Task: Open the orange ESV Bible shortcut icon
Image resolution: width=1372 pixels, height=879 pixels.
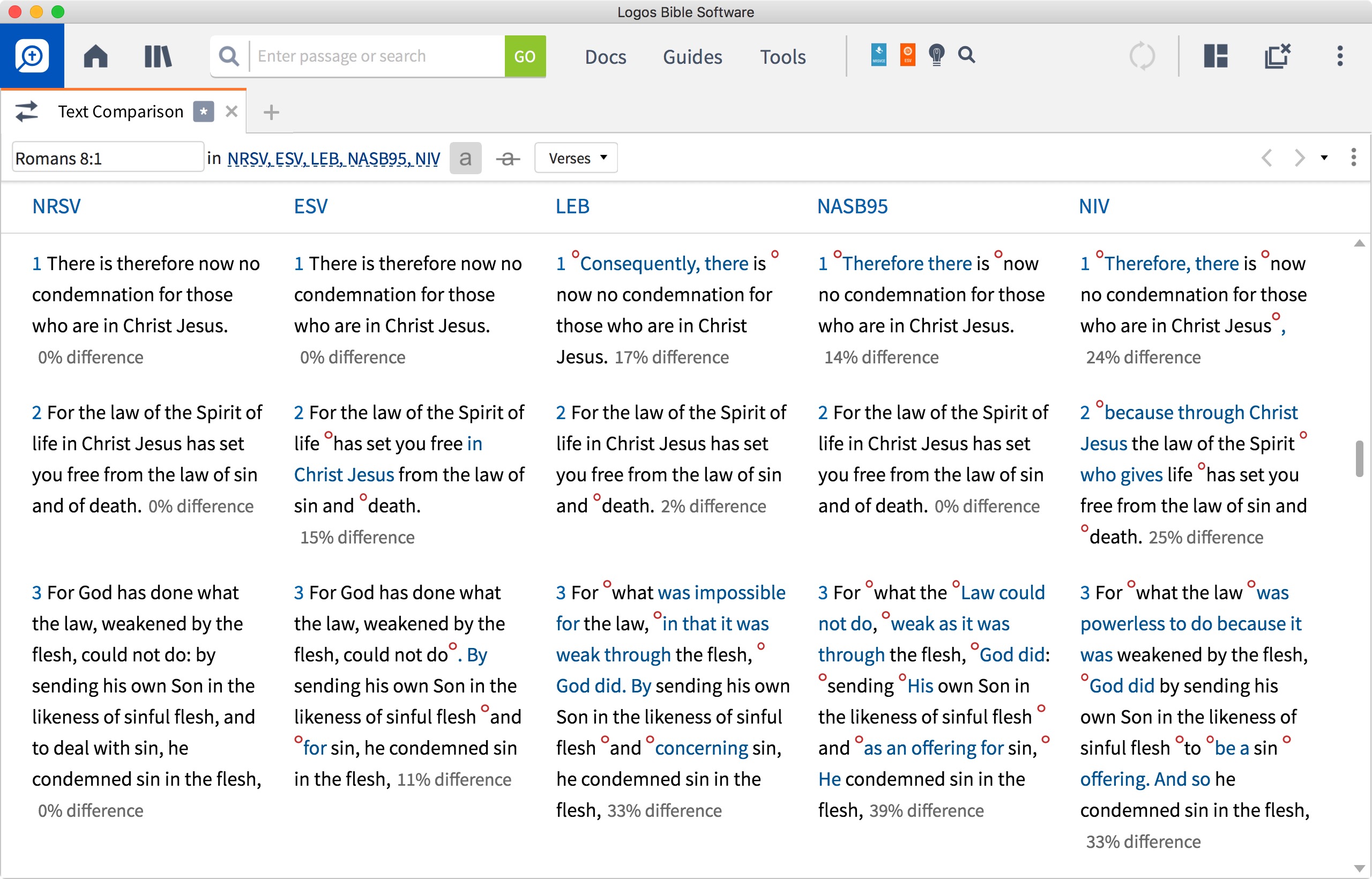Action: (x=907, y=55)
